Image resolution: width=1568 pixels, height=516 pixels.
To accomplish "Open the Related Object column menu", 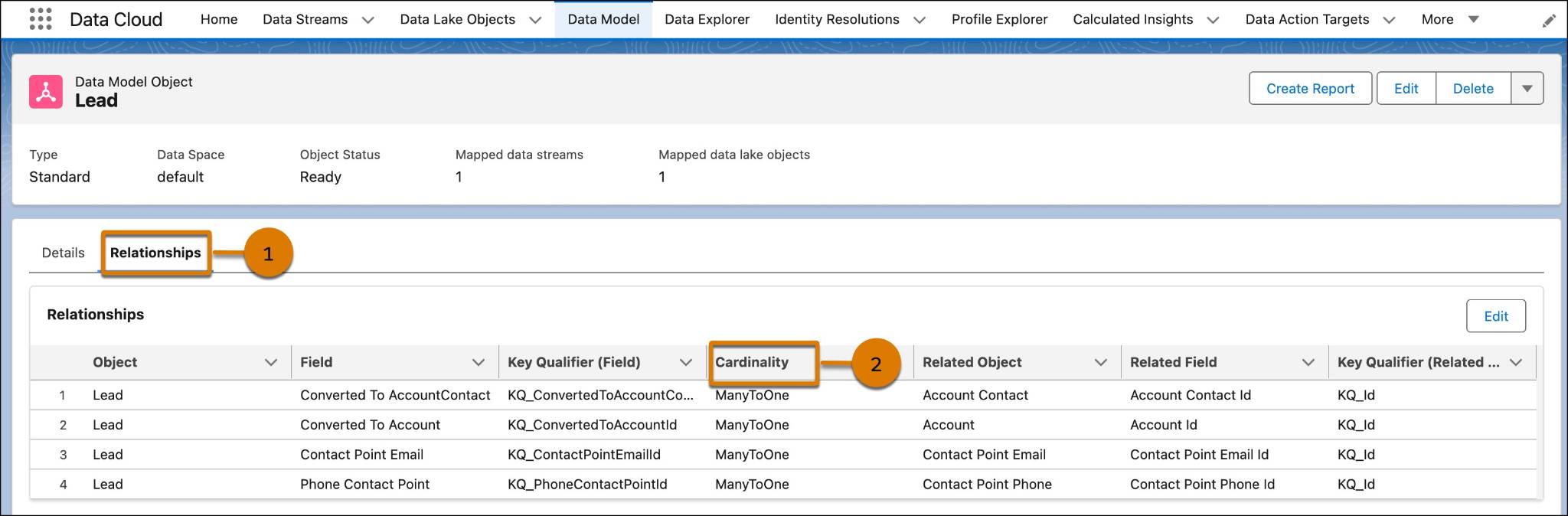I will point(1101,362).
